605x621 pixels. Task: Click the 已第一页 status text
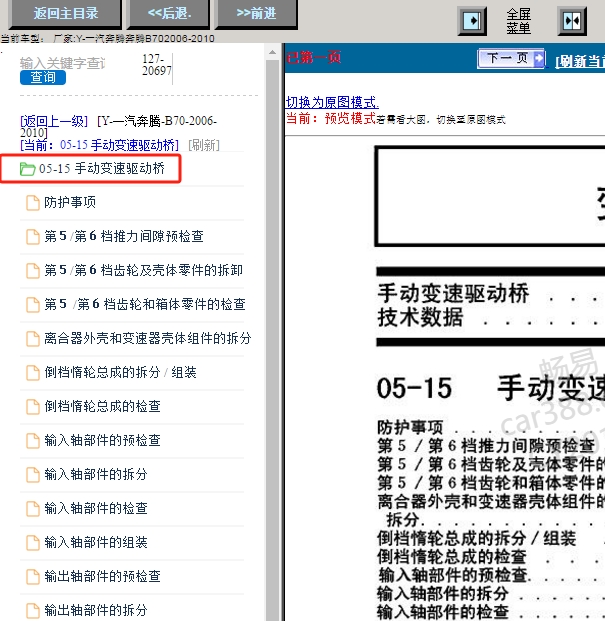(x=313, y=58)
